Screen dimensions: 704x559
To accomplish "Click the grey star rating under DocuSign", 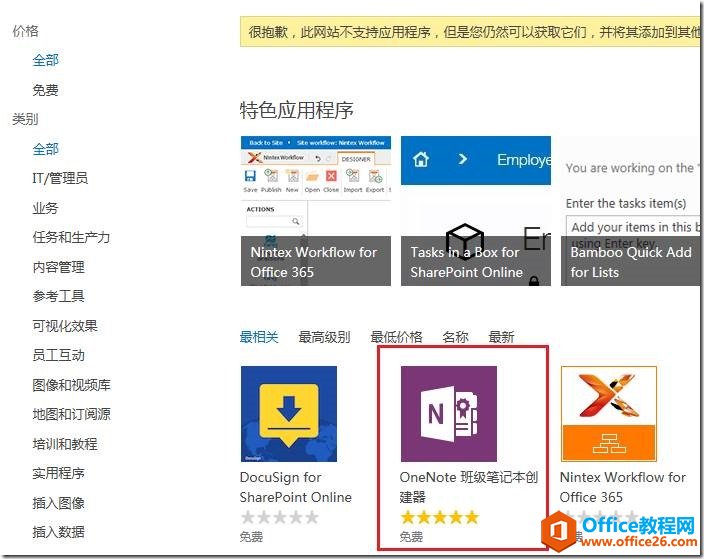I will [279, 517].
